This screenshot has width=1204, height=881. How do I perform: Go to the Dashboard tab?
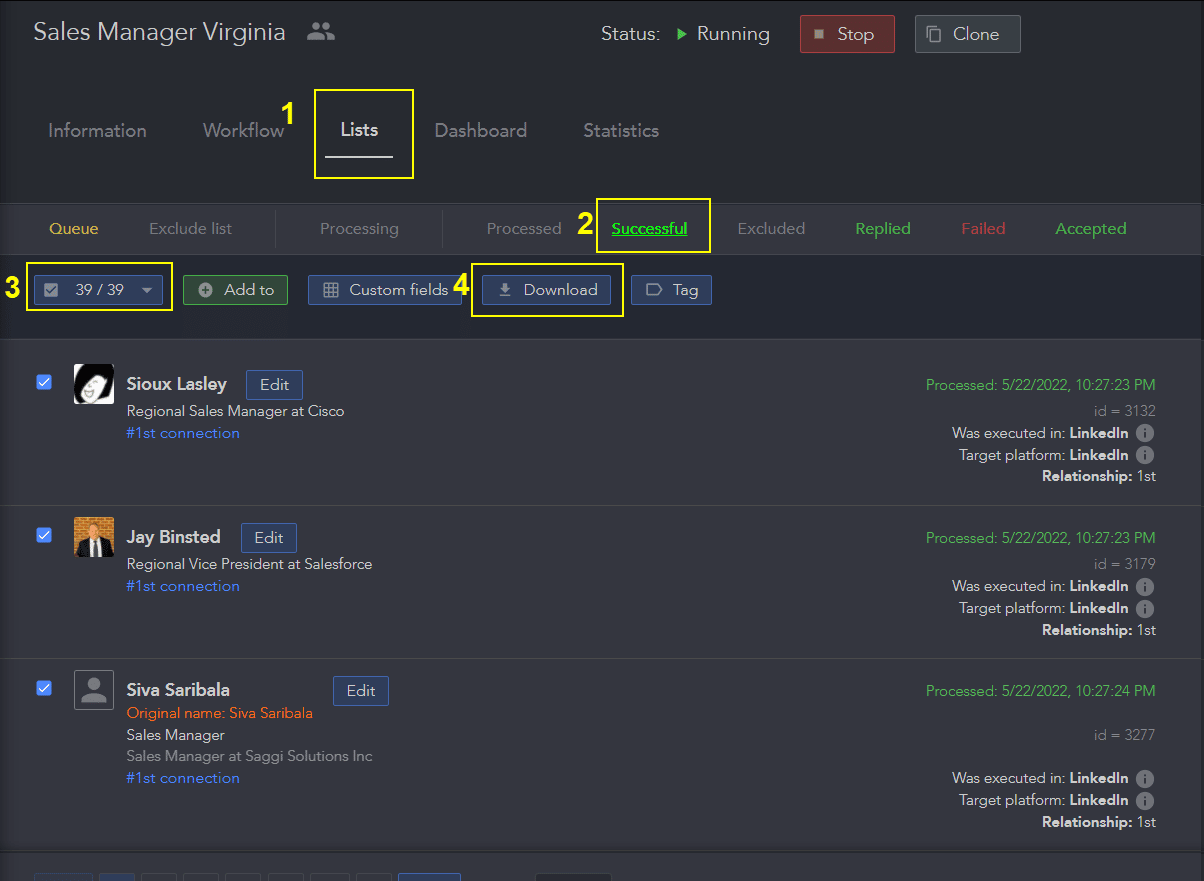(x=480, y=130)
